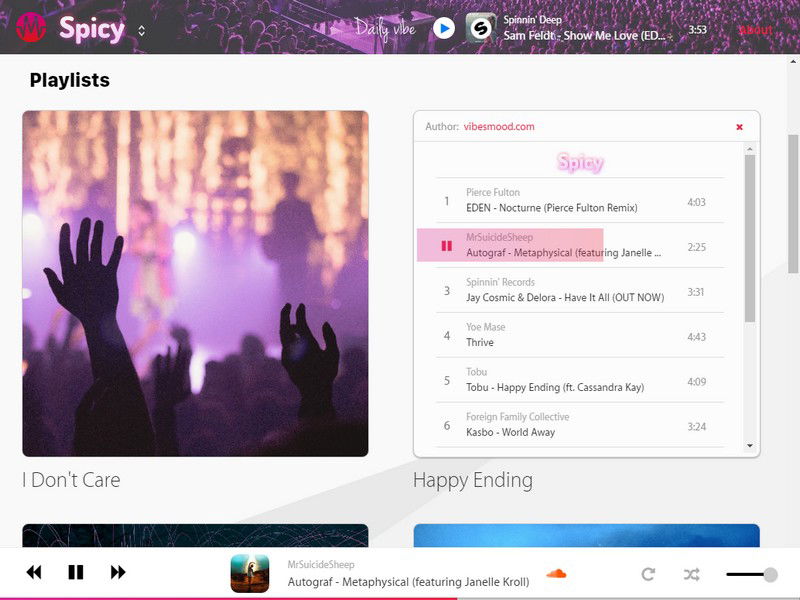This screenshot has width=800, height=600.
Task: Click the vibesmood logo icon in the header
Action: pos(31,28)
